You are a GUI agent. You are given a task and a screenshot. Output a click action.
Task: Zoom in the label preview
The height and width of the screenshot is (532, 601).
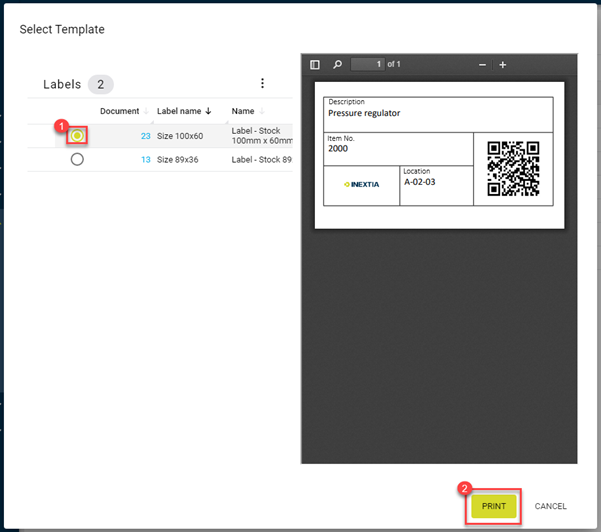point(503,65)
